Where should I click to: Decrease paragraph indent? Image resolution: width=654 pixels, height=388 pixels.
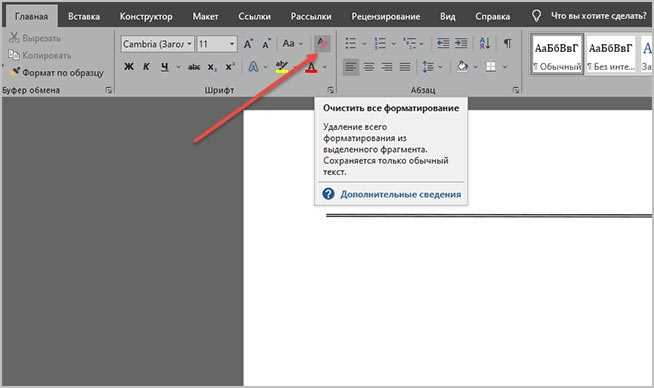pos(443,43)
